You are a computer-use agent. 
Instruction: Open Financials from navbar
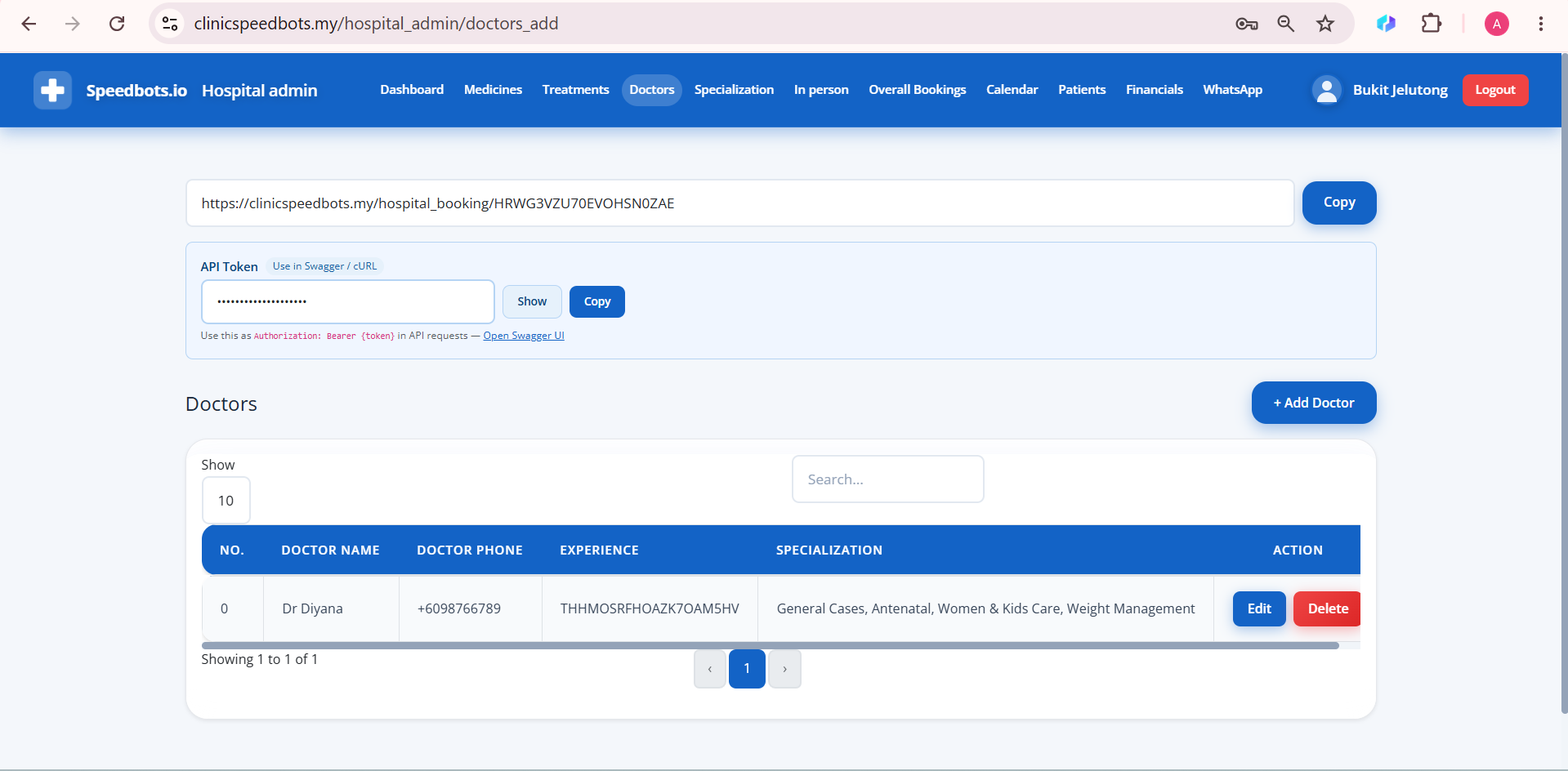click(x=1154, y=90)
